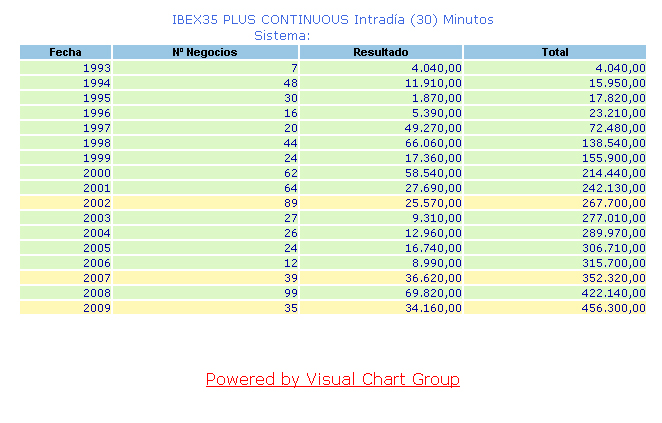This screenshot has width=662, height=423.
Task: Click the result value 69.820,00
Action: (x=433, y=293)
